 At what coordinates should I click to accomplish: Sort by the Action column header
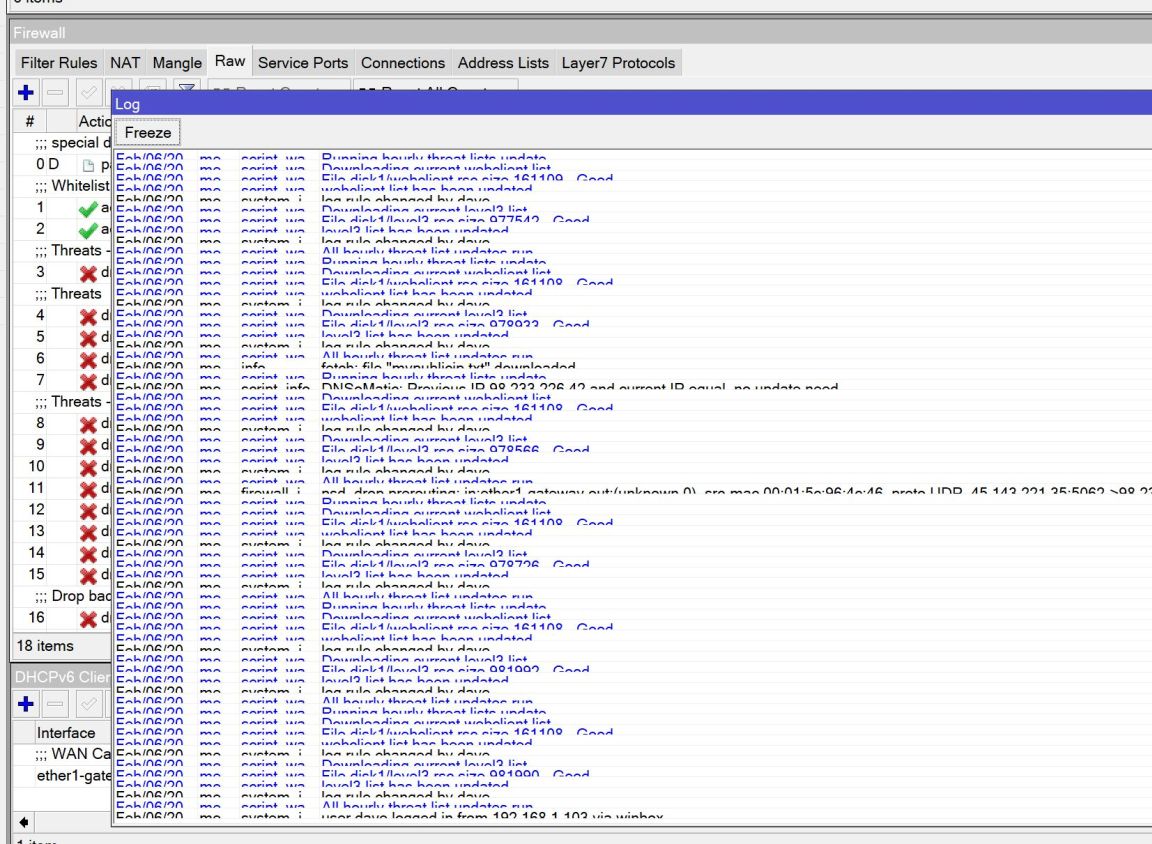click(94, 121)
